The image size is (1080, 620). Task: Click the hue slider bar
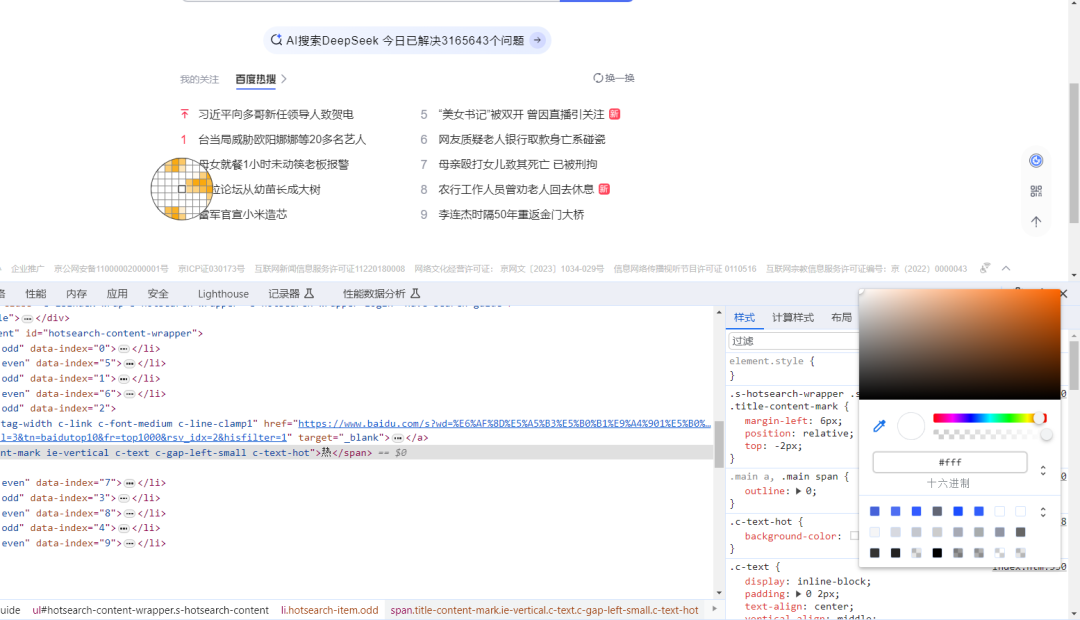point(985,418)
